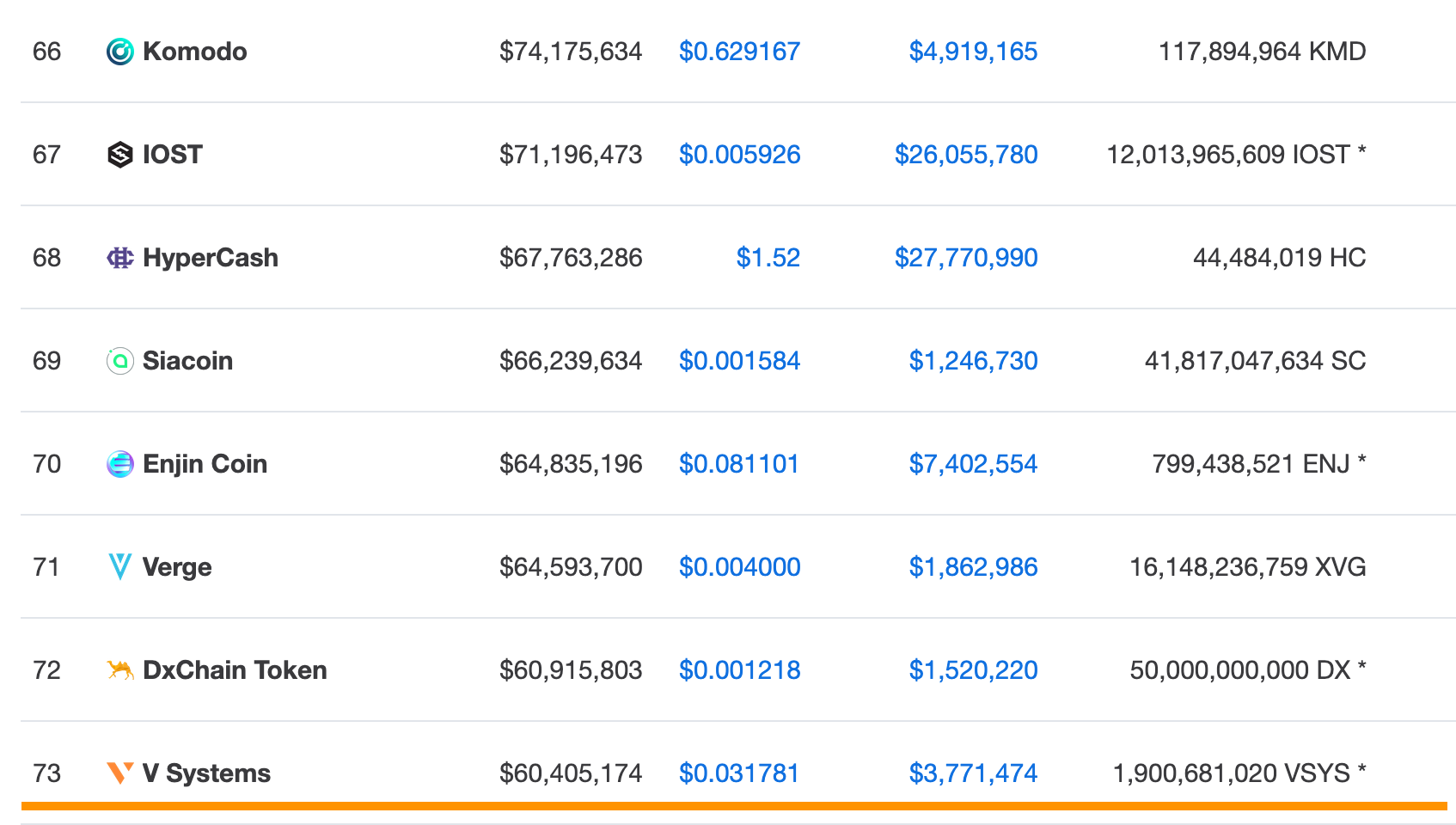Open the HyperCash coin page
Screen dimensions: 1456x825
click(x=211, y=258)
